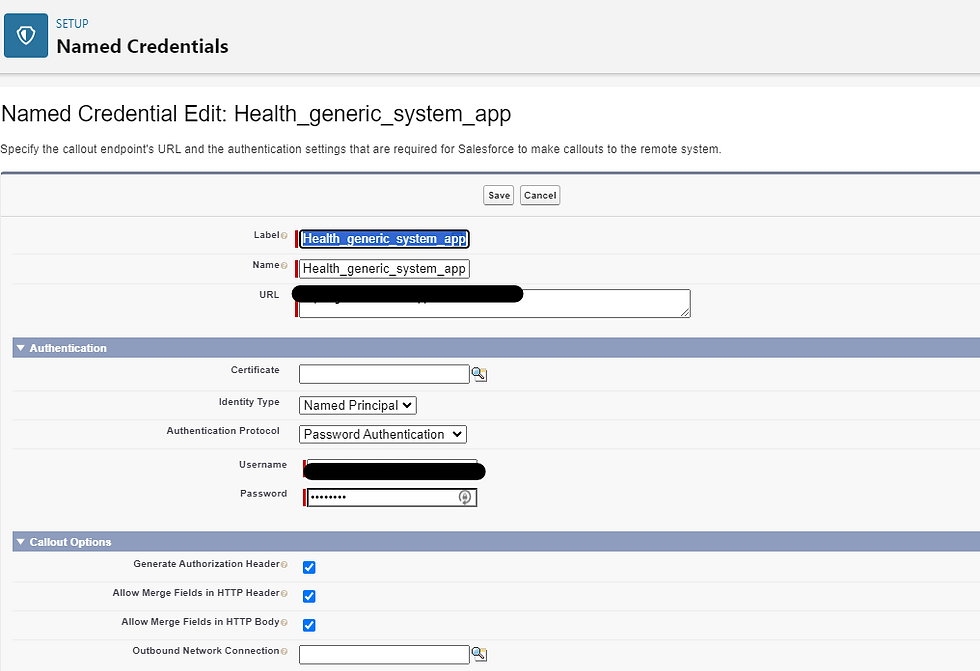Click the URL text area resize handle
The image size is (980, 671).
686,312
